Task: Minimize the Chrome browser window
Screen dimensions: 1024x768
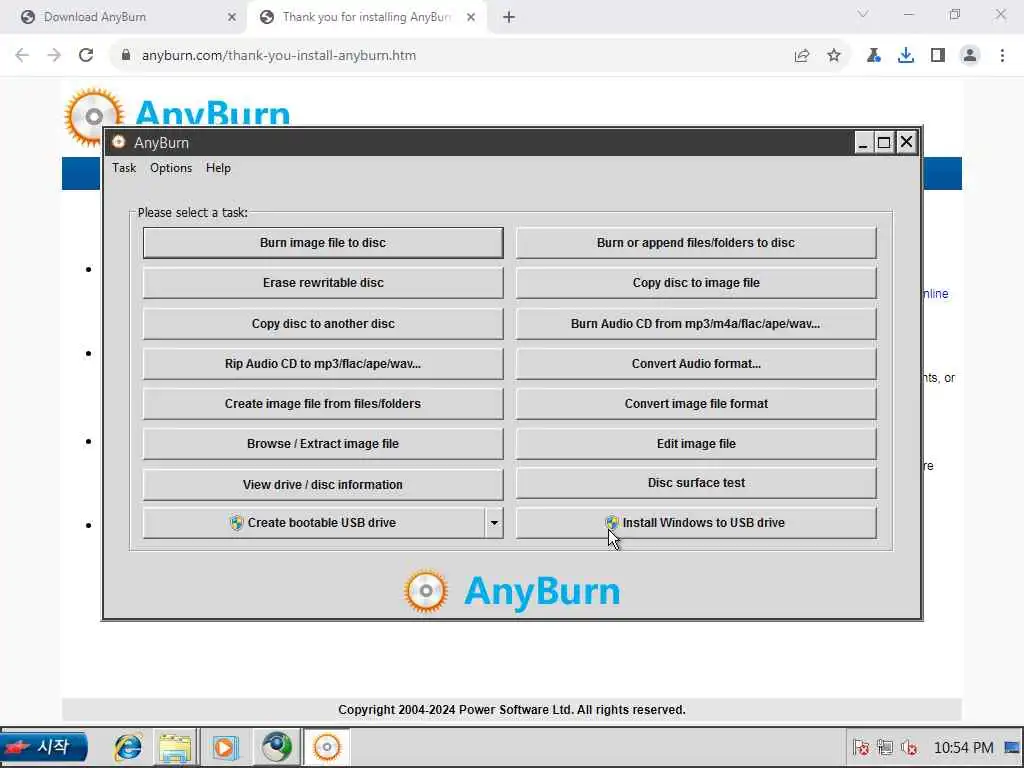Action: pos(908,14)
